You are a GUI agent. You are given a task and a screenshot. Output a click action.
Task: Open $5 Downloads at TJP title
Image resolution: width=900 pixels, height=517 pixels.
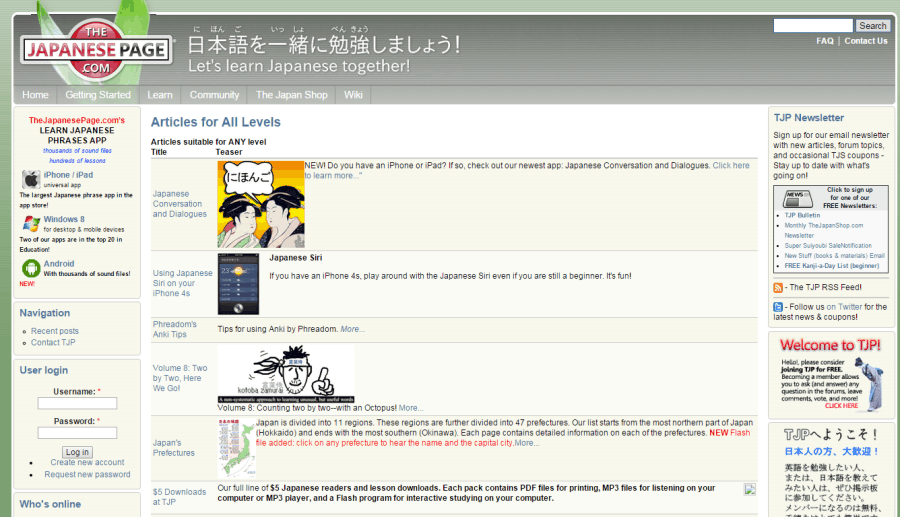click(179, 497)
